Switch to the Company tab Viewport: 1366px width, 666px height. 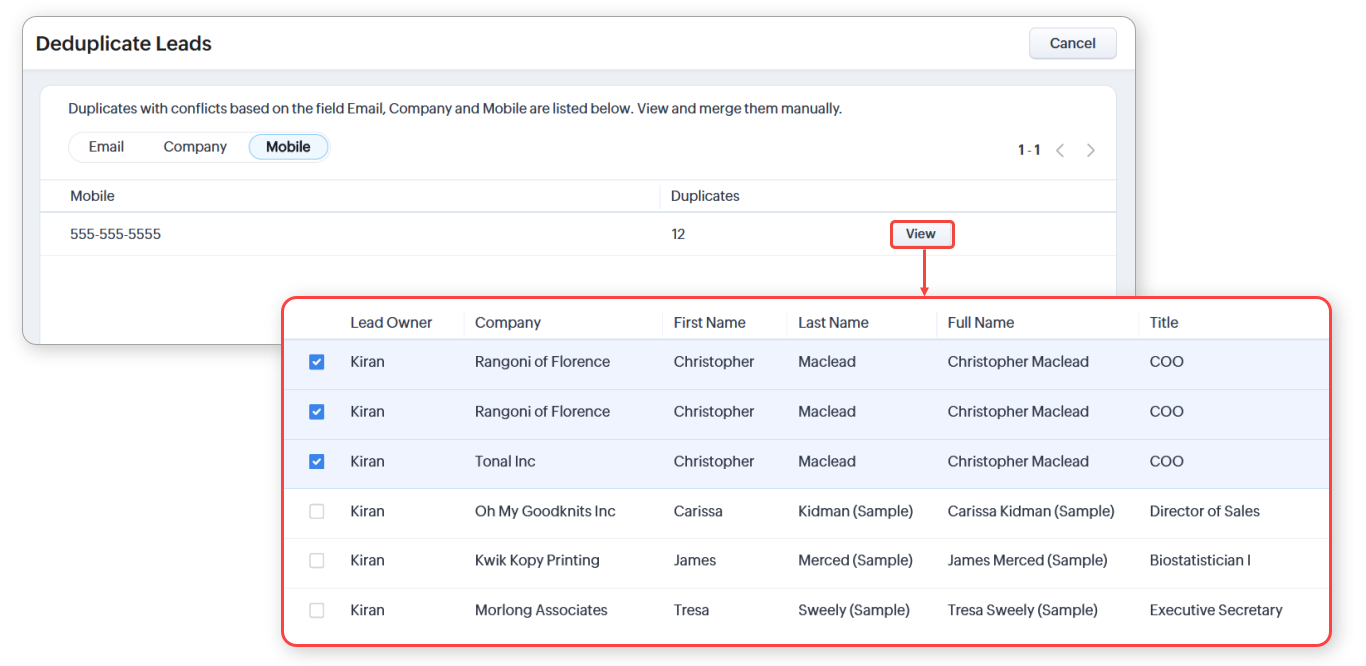195,147
